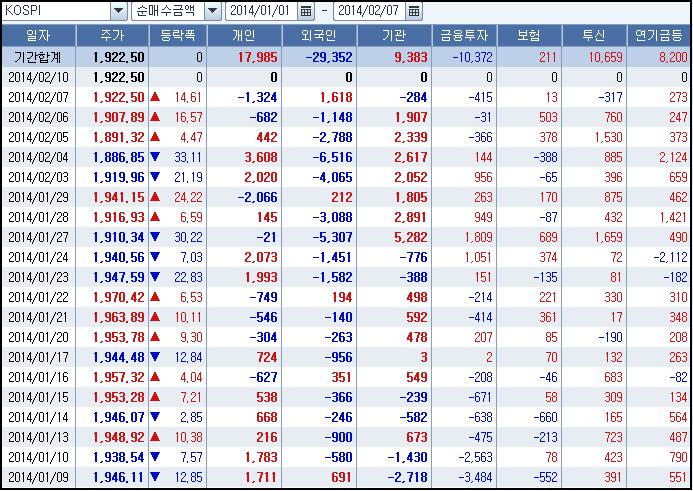693x491 pixels.
Task: Select the 2014/01/16 date cell
Action: point(38,378)
